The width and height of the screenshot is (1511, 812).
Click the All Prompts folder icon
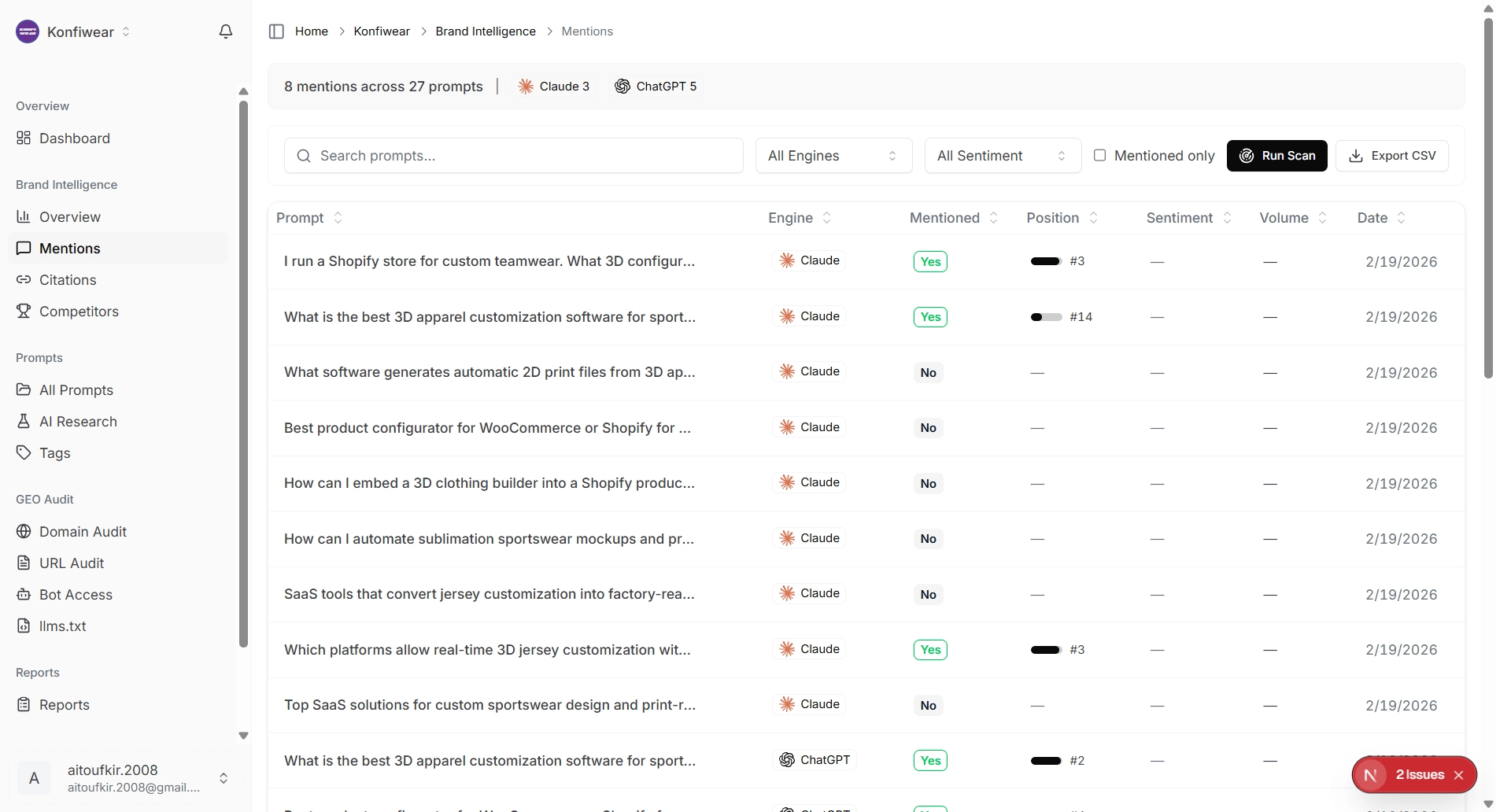pyautogui.click(x=24, y=390)
